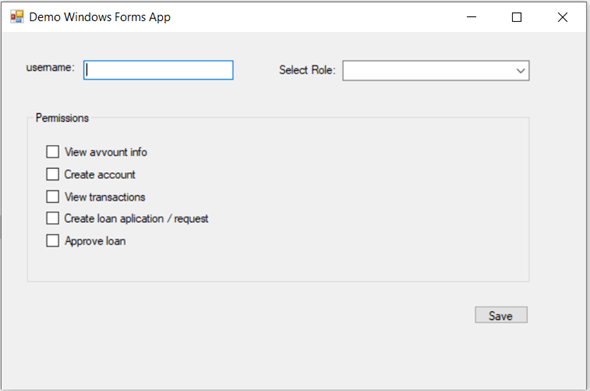Enable Create loan aplication / request checkbox
Image resolution: width=590 pixels, height=391 pixels.
click(53, 218)
